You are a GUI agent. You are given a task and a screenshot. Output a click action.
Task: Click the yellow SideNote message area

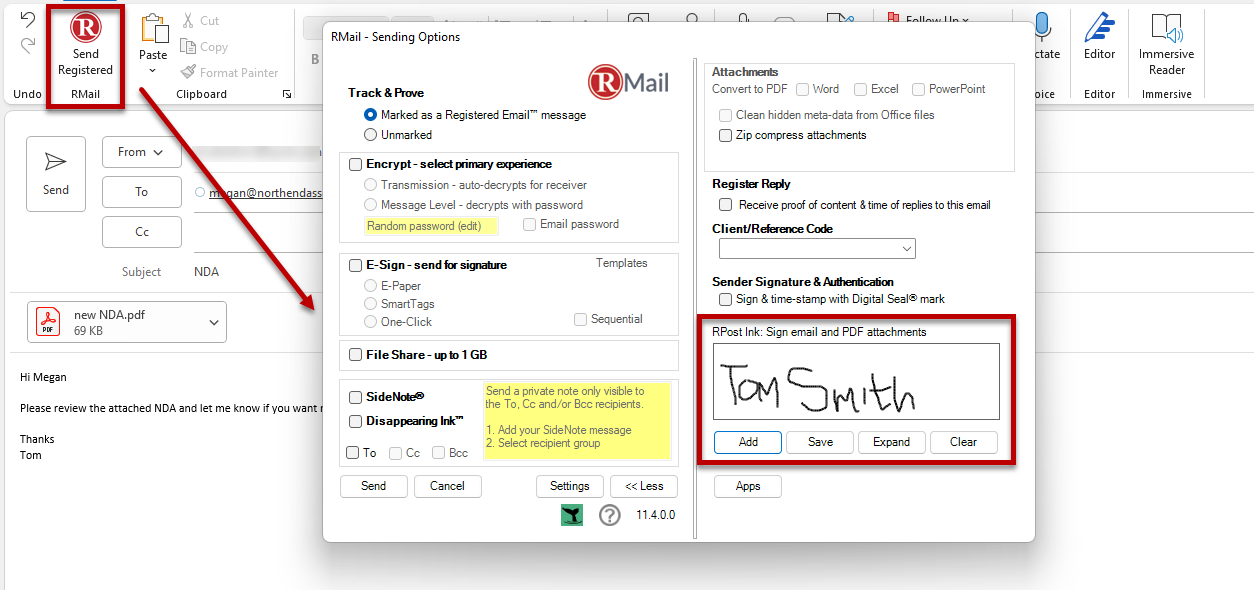[x=577, y=420]
